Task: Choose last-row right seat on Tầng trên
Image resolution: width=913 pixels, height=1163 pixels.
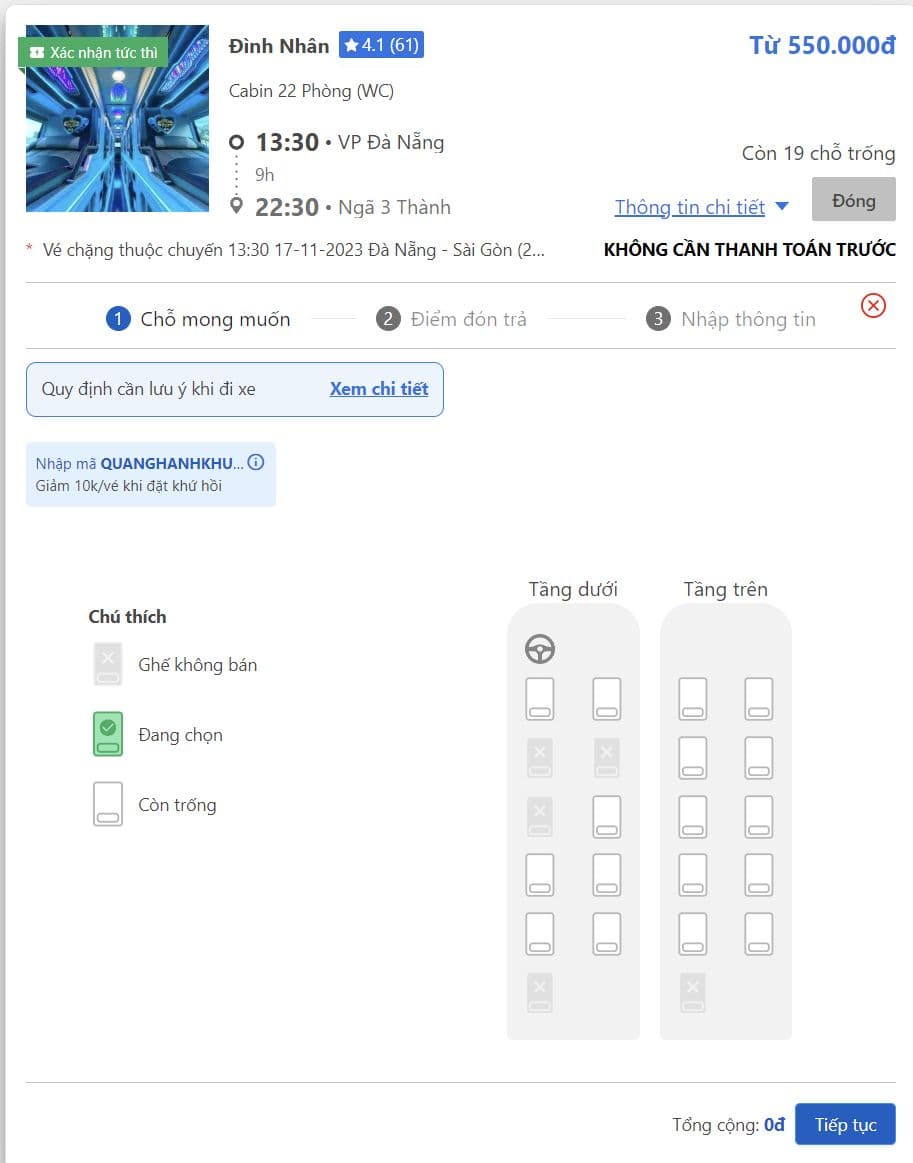Action: pos(759,933)
